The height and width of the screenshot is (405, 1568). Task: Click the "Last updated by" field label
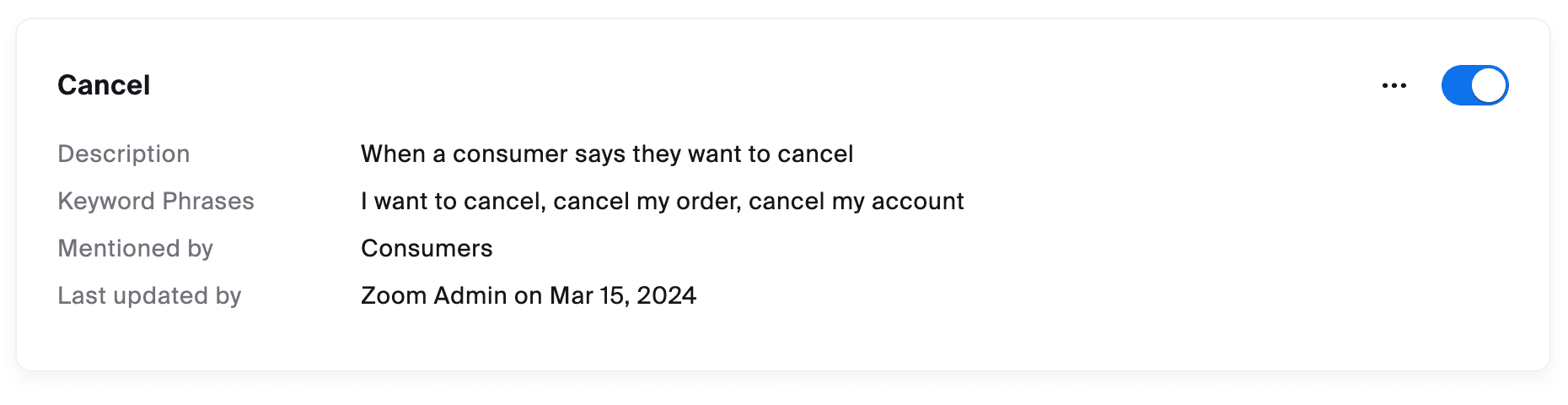pyautogui.click(x=149, y=295)
